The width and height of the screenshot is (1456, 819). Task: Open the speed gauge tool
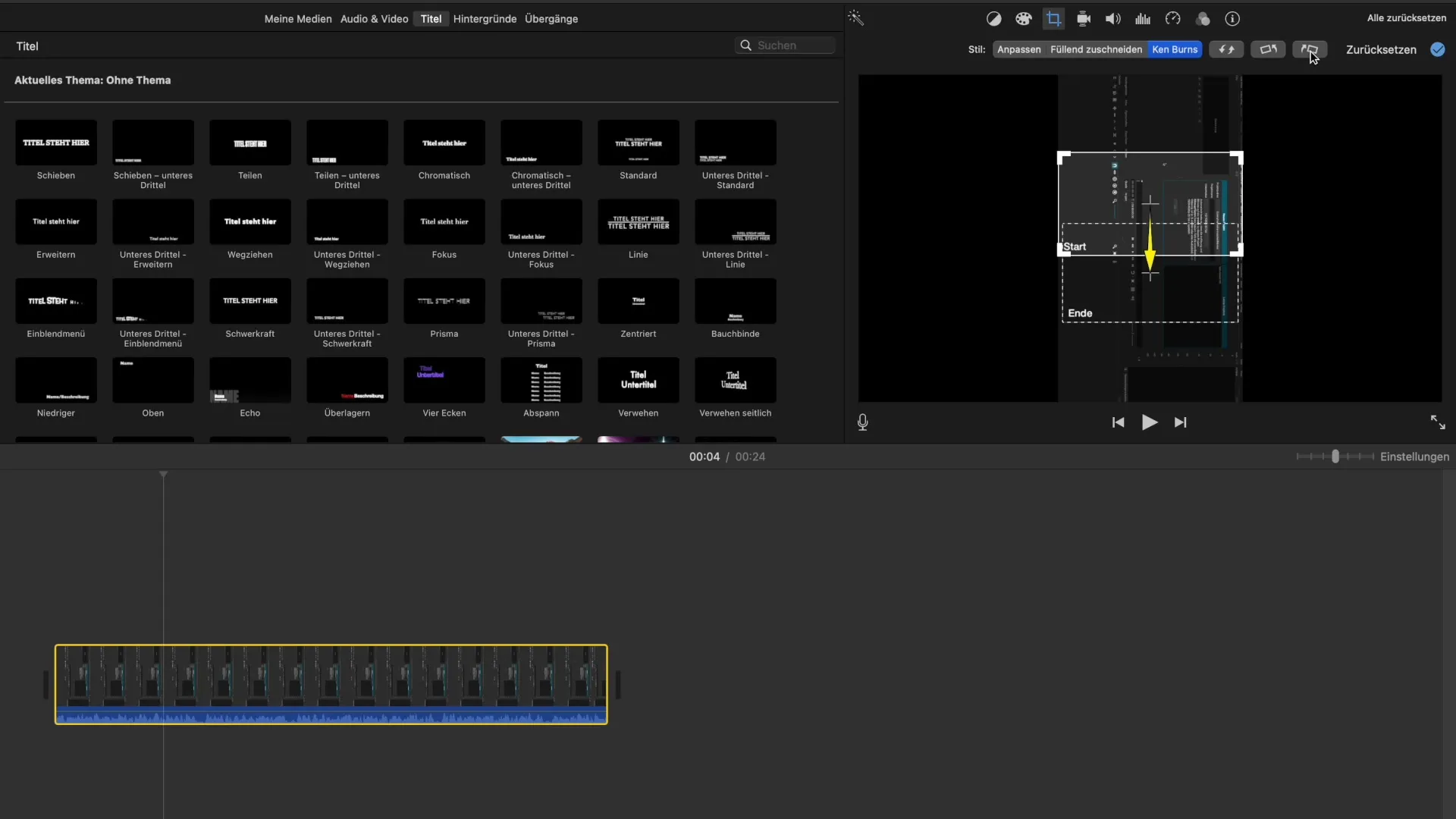(1173, 19)
